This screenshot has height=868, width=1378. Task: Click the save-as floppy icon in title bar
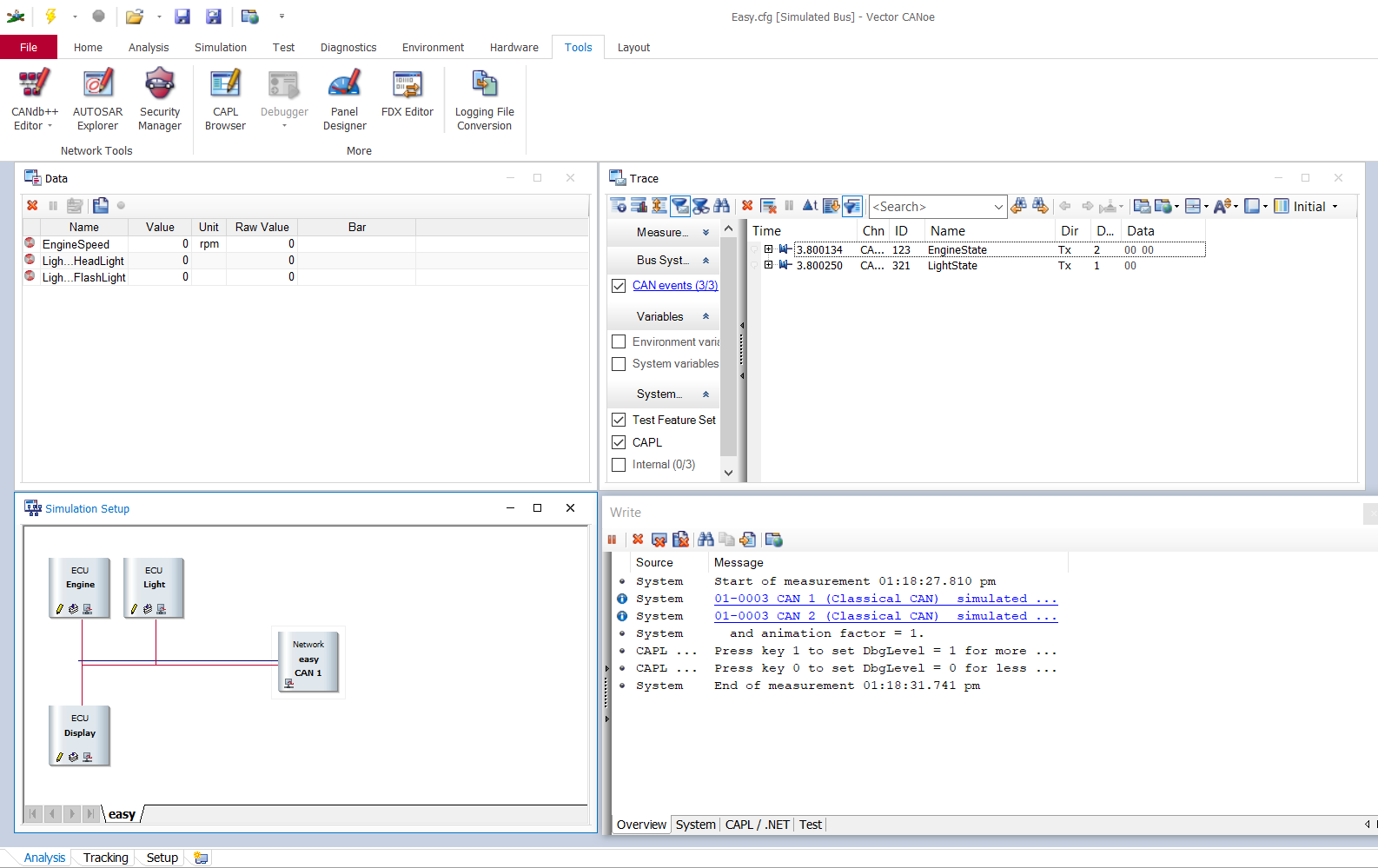[214, 16]
